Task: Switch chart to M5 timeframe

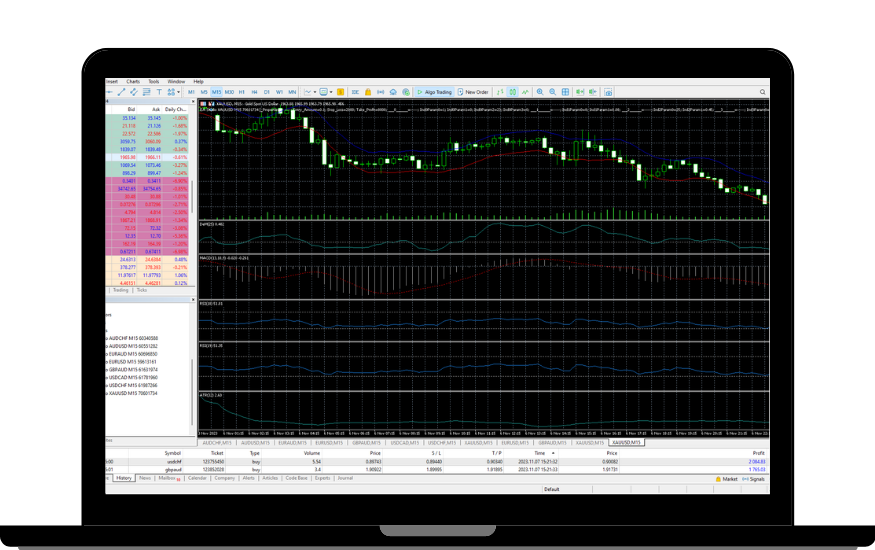Action: click(x=204, y=92)
